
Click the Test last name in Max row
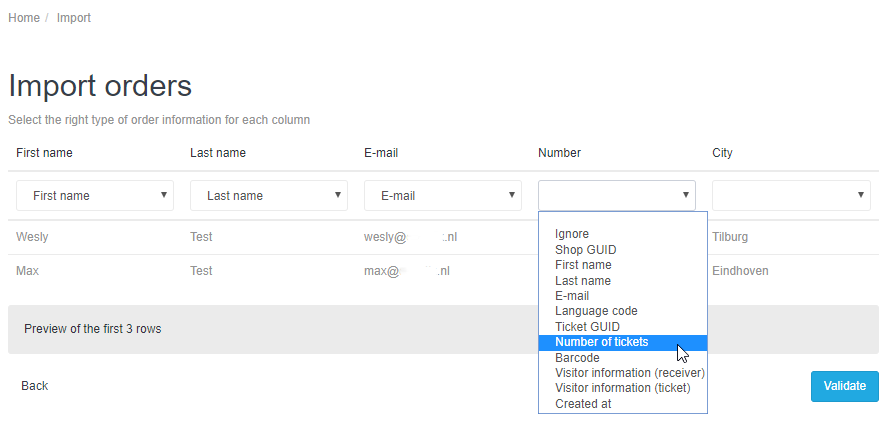click(201, 271)
